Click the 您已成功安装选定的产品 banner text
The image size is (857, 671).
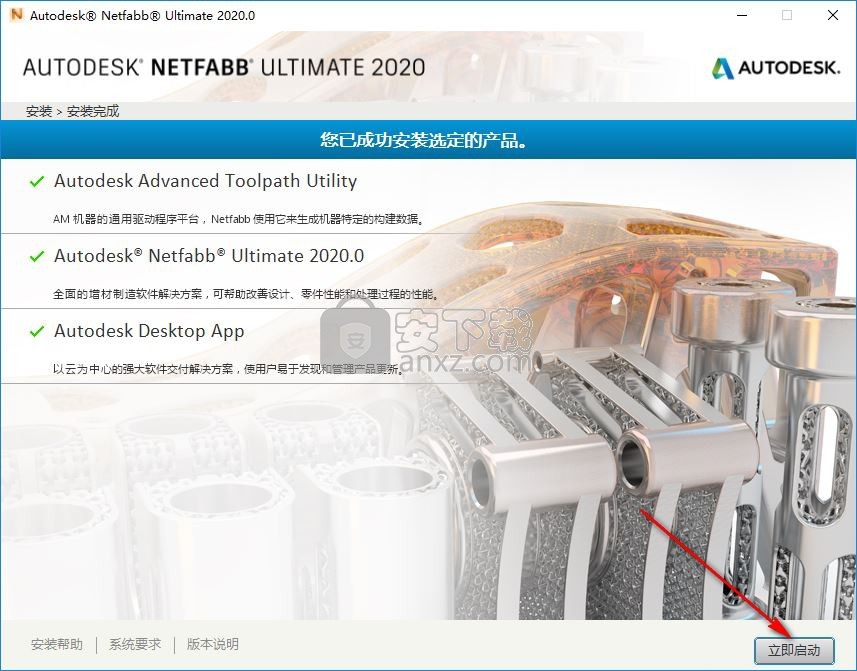coord(424,140)
